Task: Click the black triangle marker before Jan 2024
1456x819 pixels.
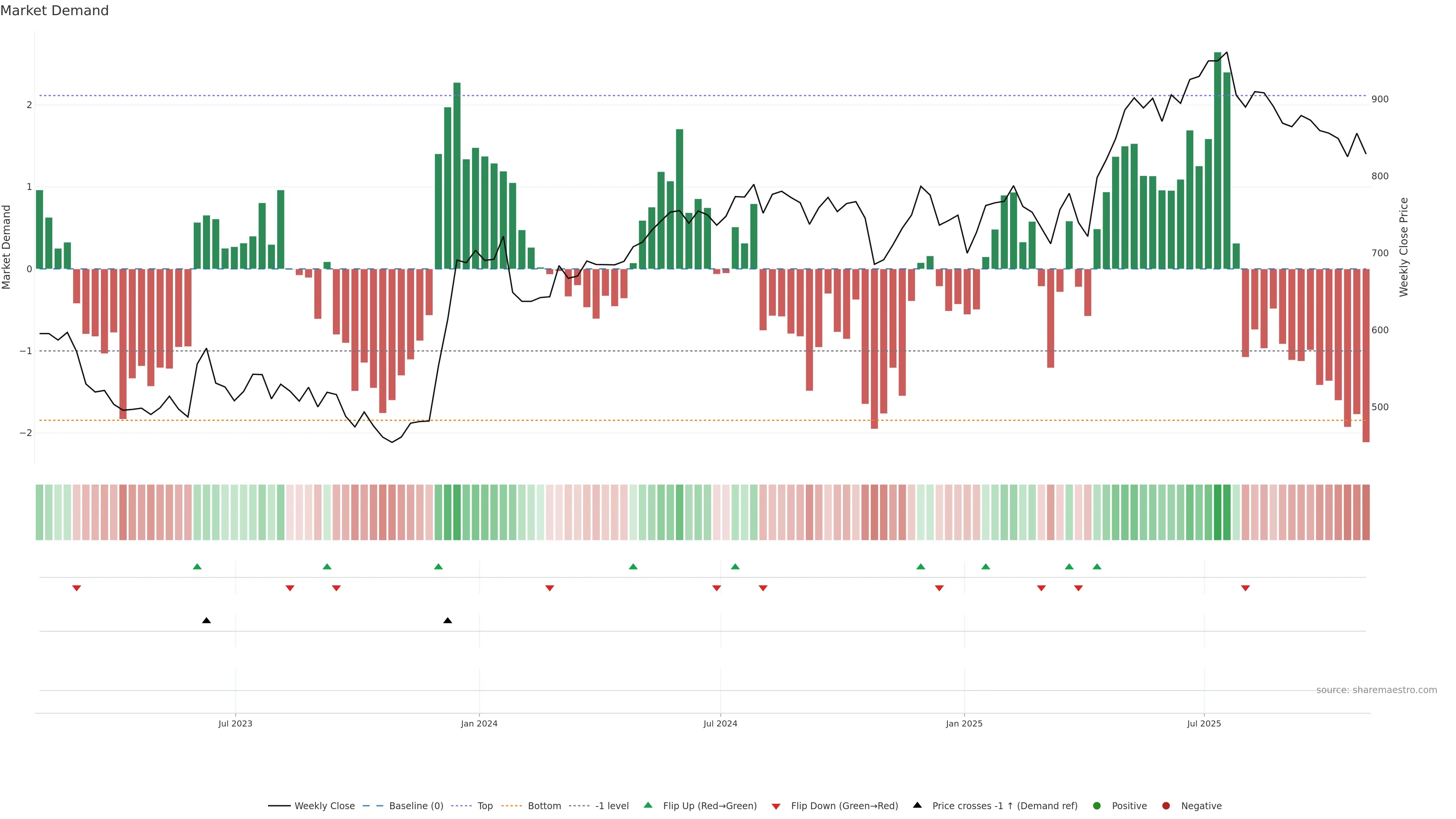Action: tap(448, 621)
